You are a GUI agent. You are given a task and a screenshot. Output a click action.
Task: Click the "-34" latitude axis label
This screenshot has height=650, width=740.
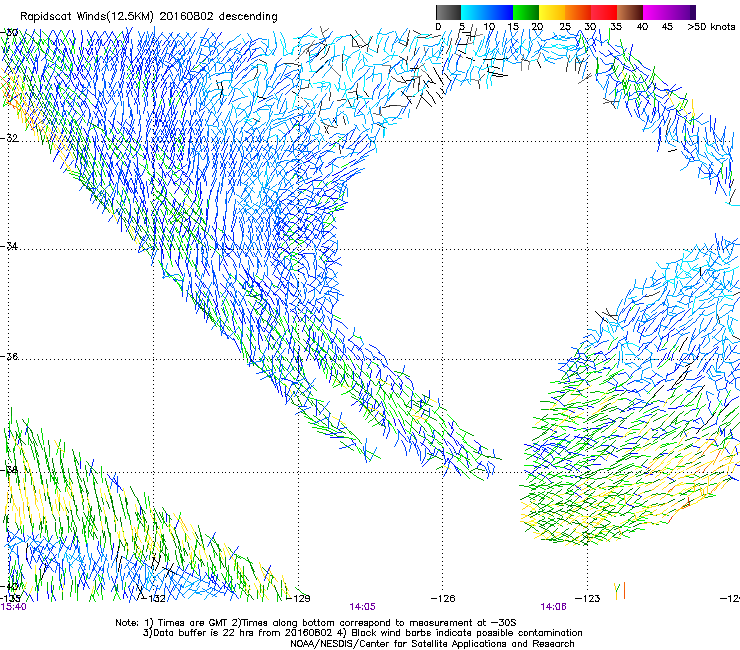pyautogui.click(x=9, y=246)
